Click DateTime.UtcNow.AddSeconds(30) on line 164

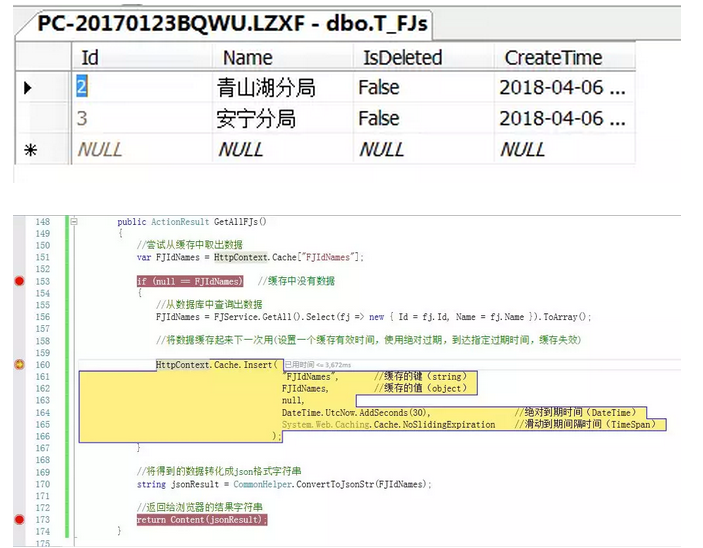pyautogui.click(x=356, y=413)
